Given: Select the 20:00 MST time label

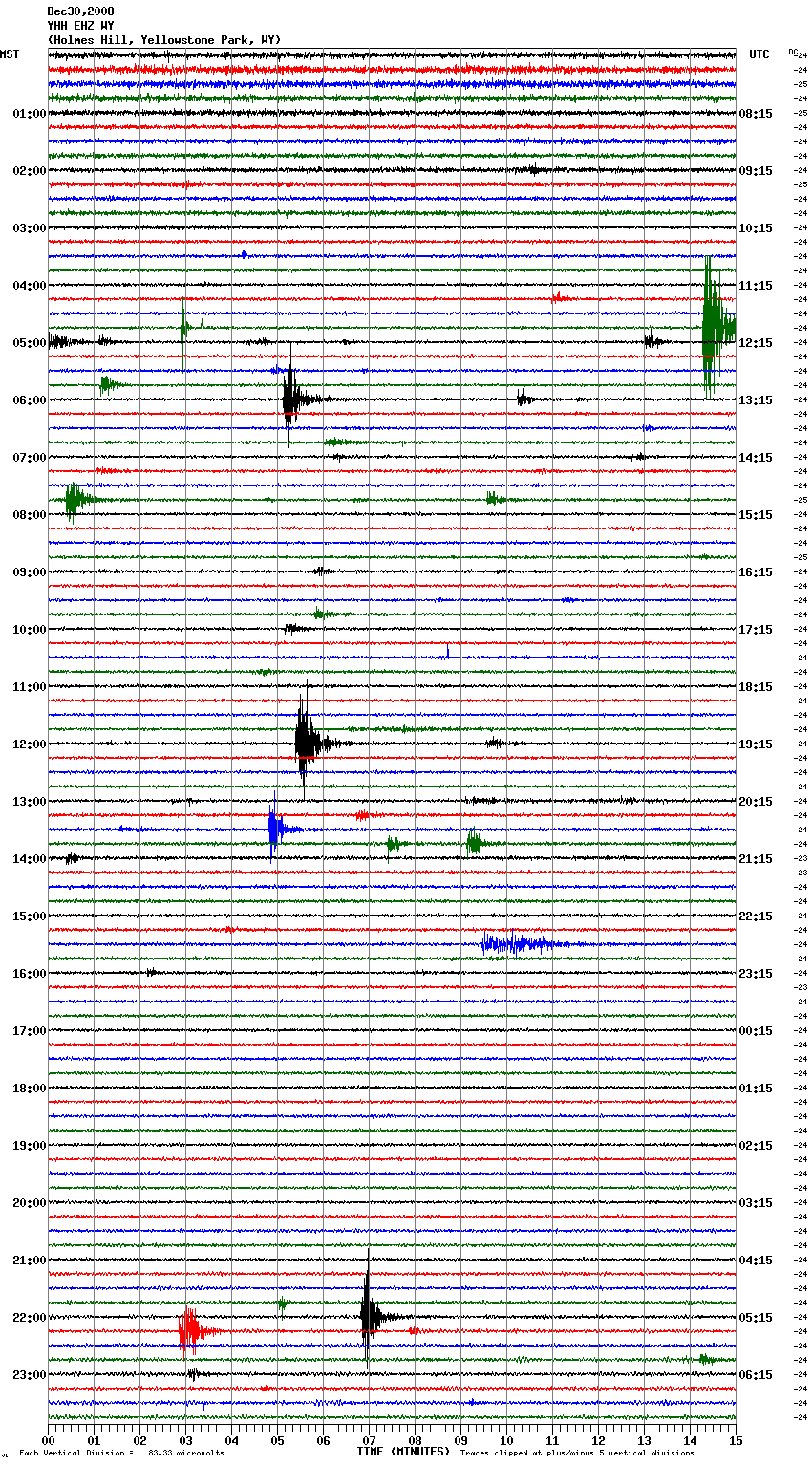Looking at the screenshot, I should [29, 1203].
